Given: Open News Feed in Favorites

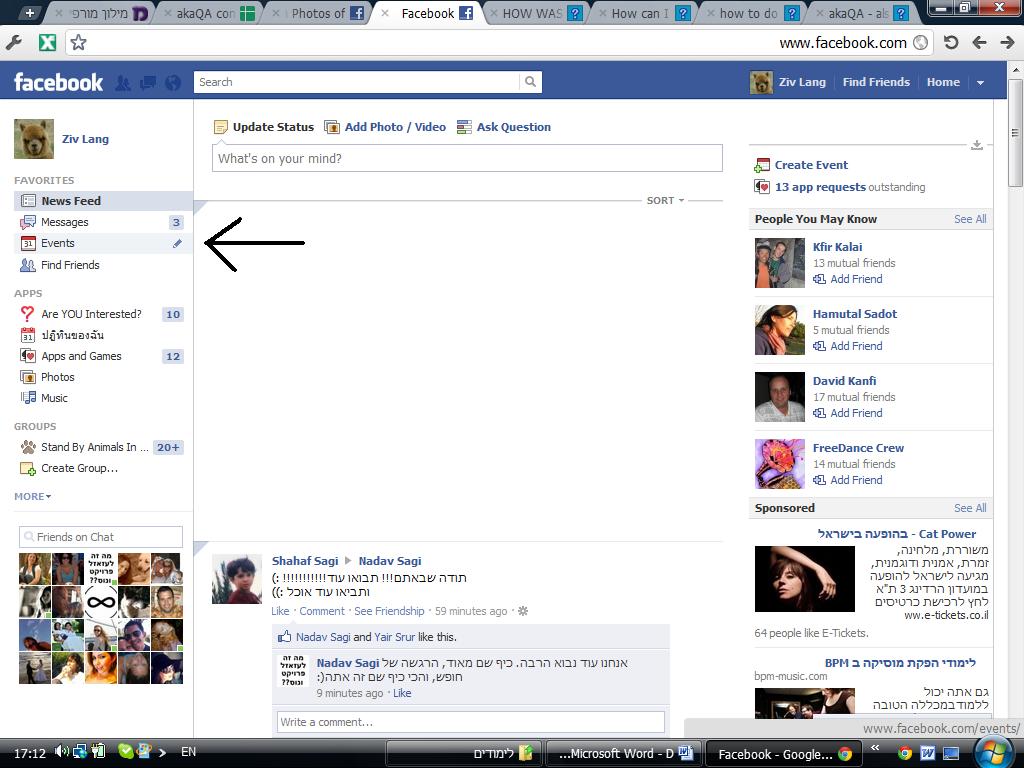Looking at the screenshot, I should point(103,200).
